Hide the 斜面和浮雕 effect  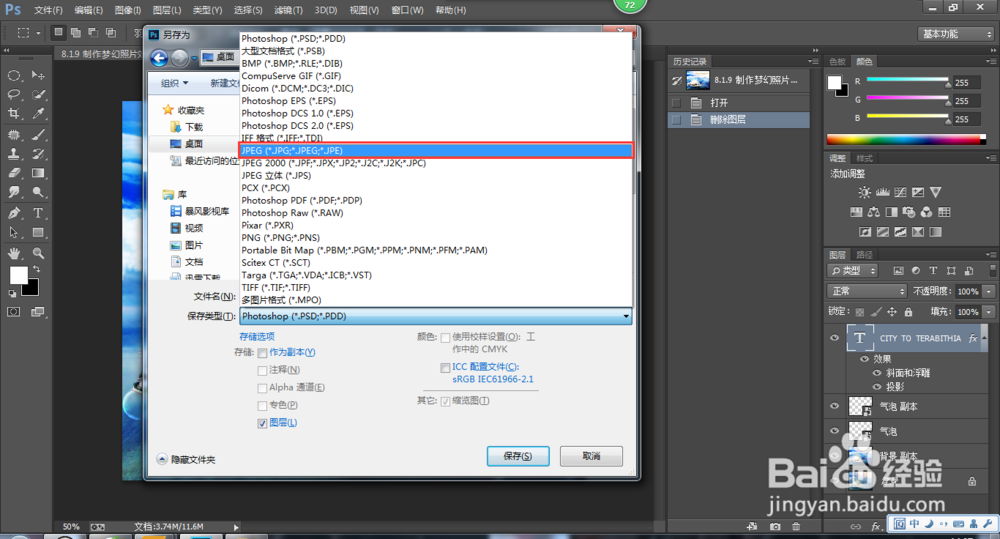click(x=877, y=373)
